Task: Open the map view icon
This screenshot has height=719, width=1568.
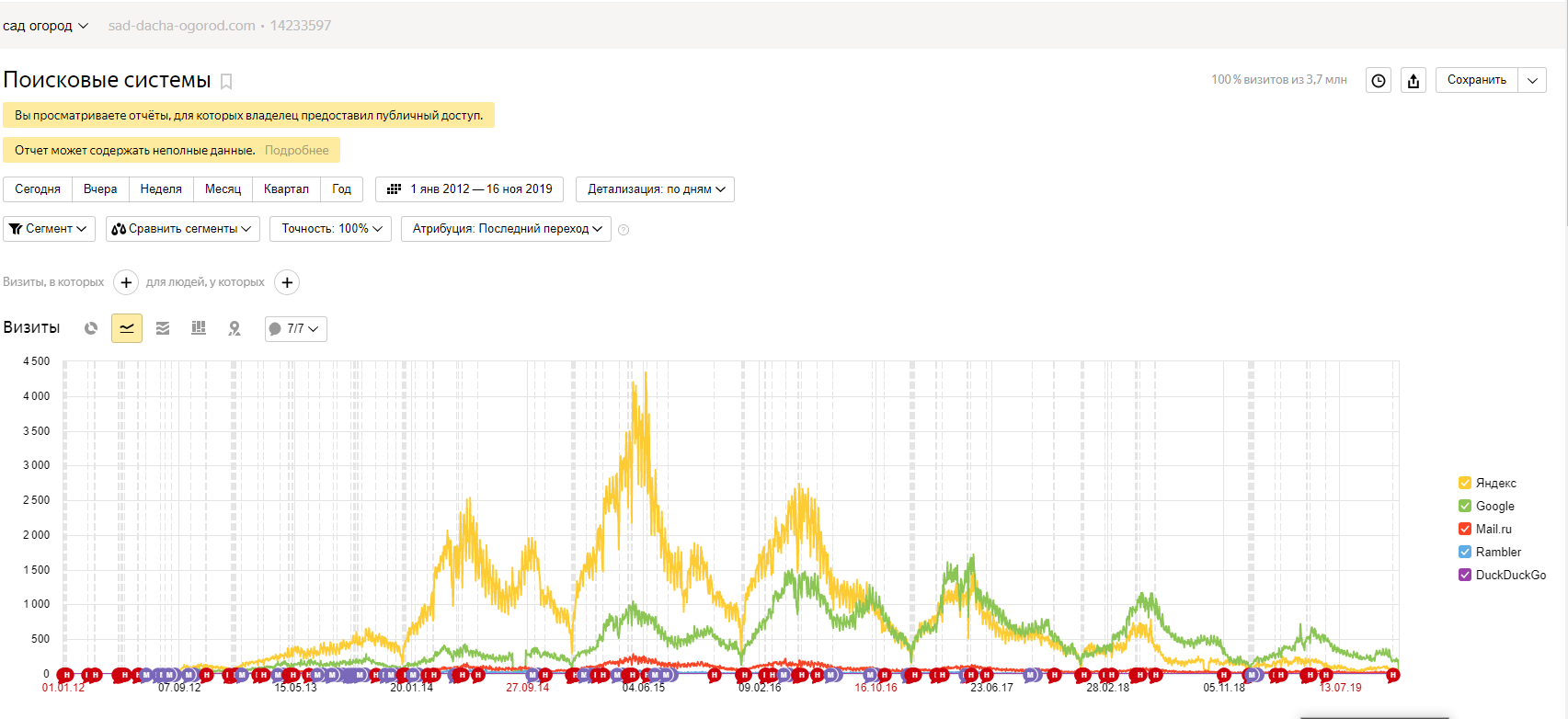Action: (x=235, y=328)
